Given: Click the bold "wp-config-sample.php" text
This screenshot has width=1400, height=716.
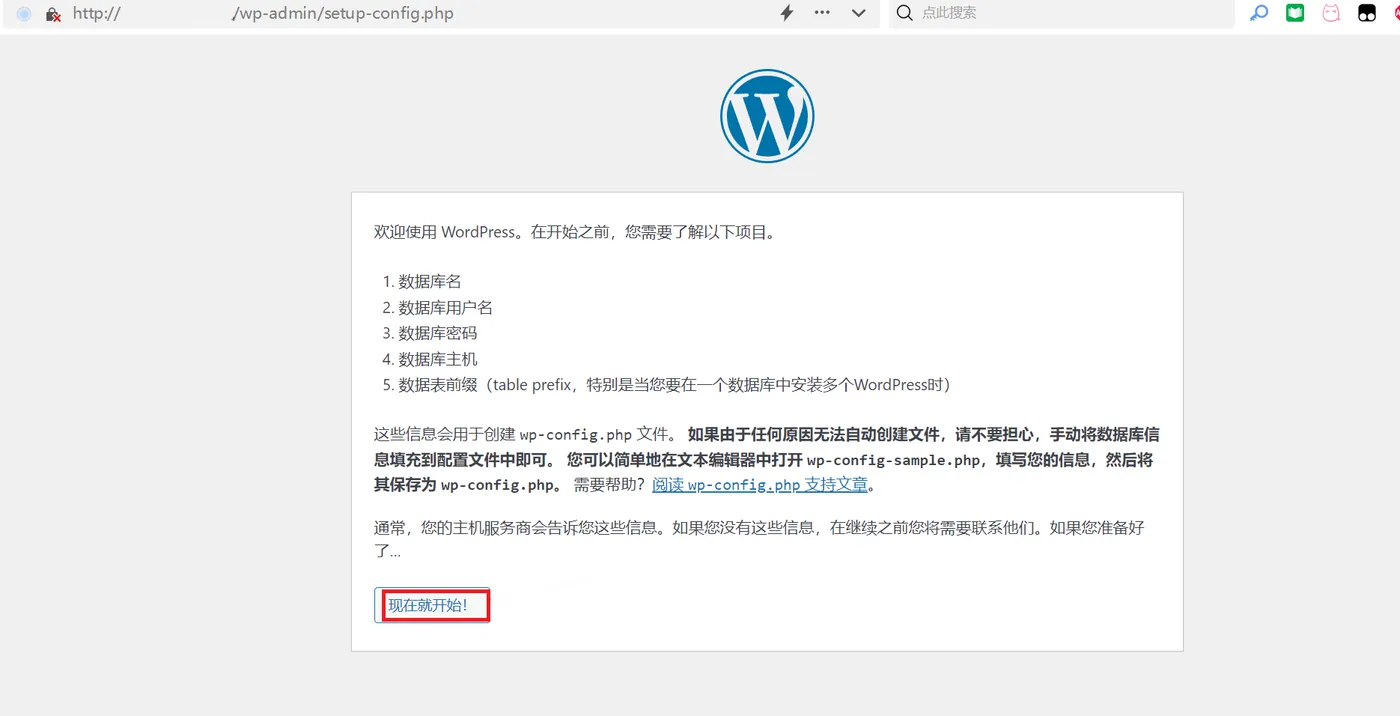Looking at the screenshot, I should [893, 460].
